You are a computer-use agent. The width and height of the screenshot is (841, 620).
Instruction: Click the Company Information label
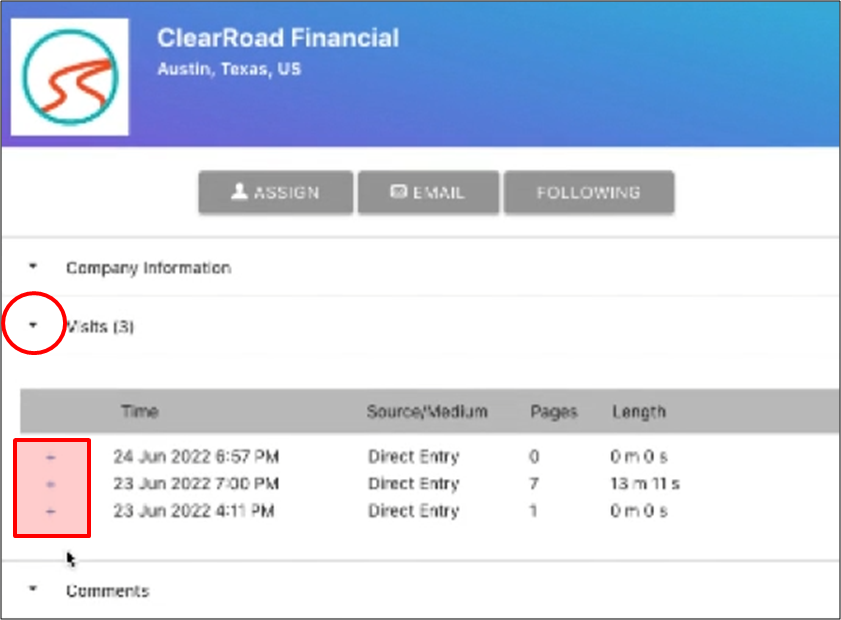click(x=148, y=268)
